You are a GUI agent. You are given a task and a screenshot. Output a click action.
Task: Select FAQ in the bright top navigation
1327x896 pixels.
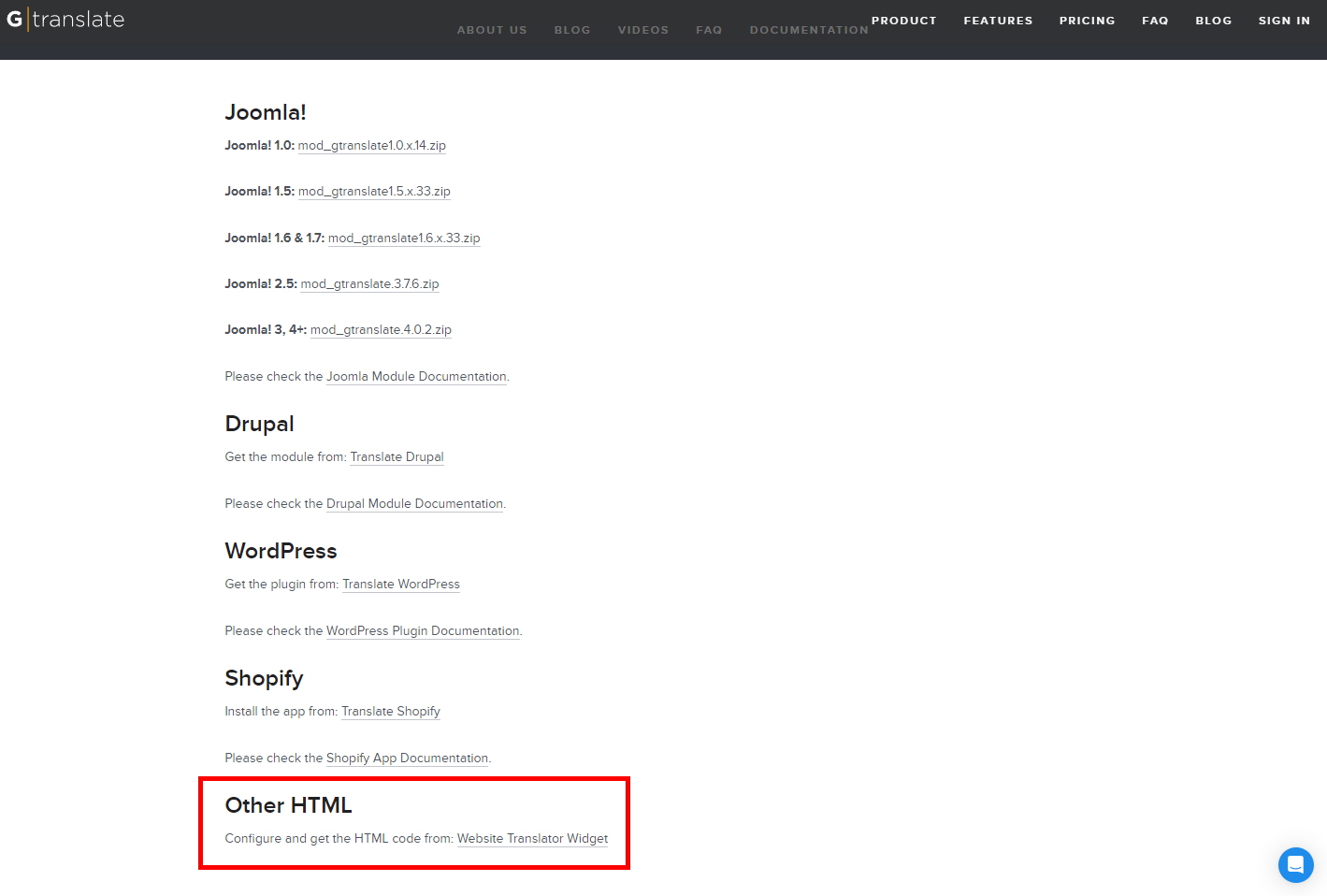(1155, 21)
